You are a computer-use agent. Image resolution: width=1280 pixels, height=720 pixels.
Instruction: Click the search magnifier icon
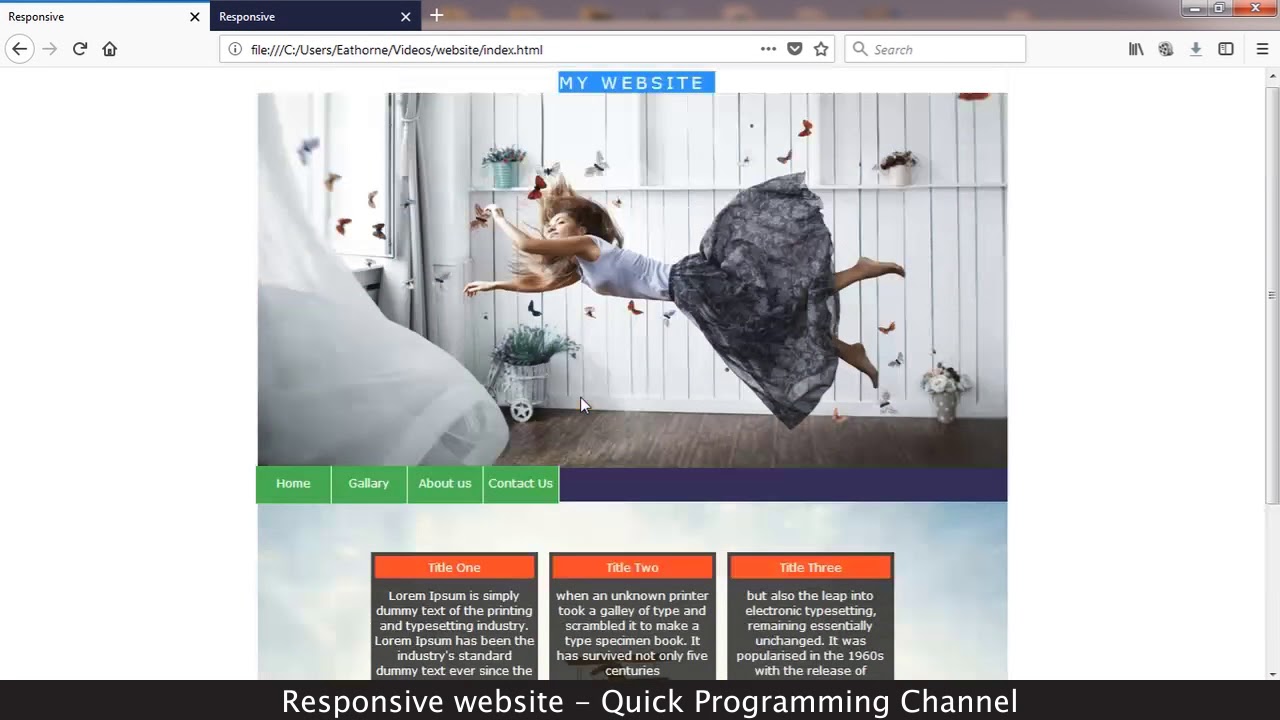point(859,49)
